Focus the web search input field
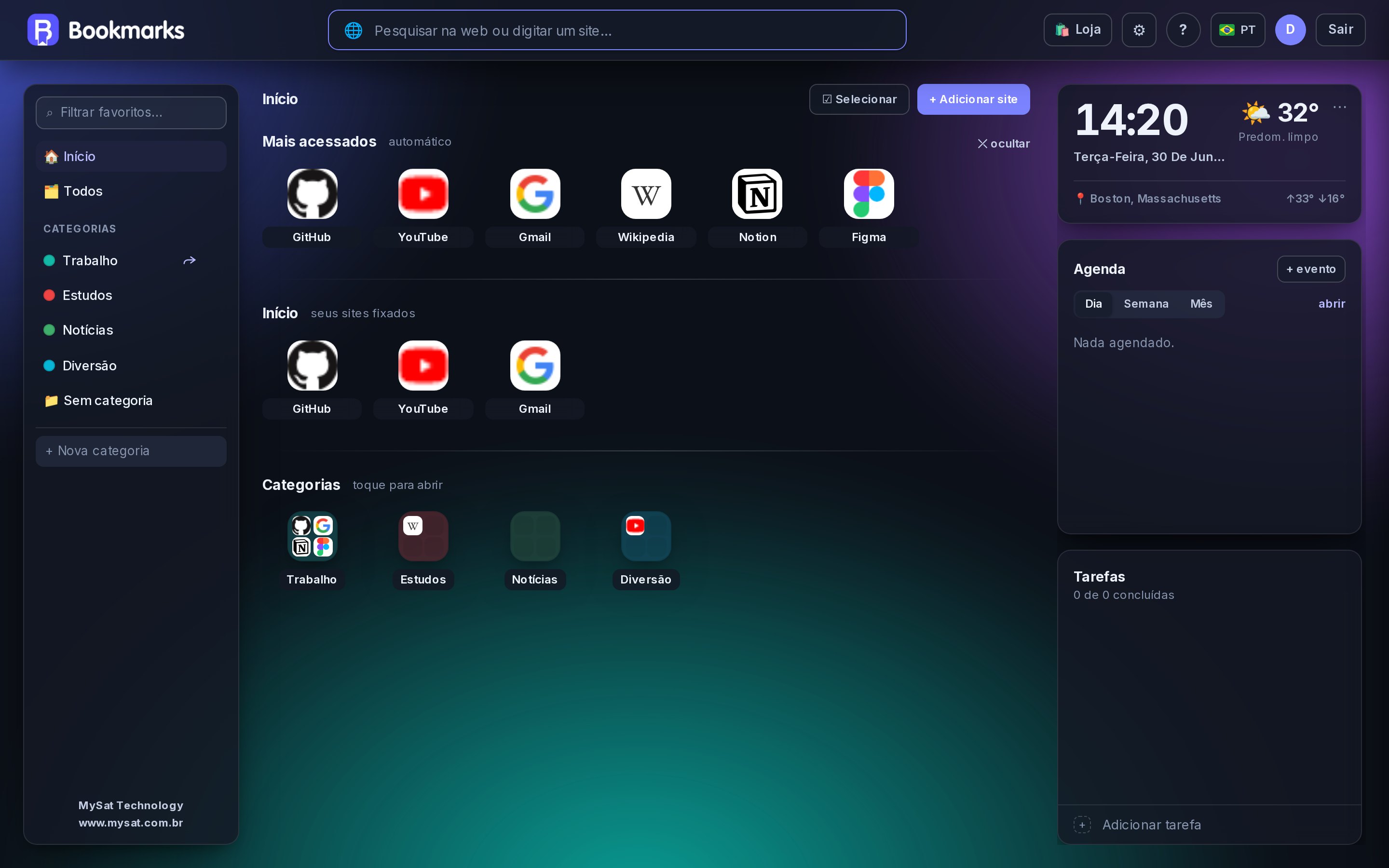This screenshot has height=868, width=1389. pos(617,30)
